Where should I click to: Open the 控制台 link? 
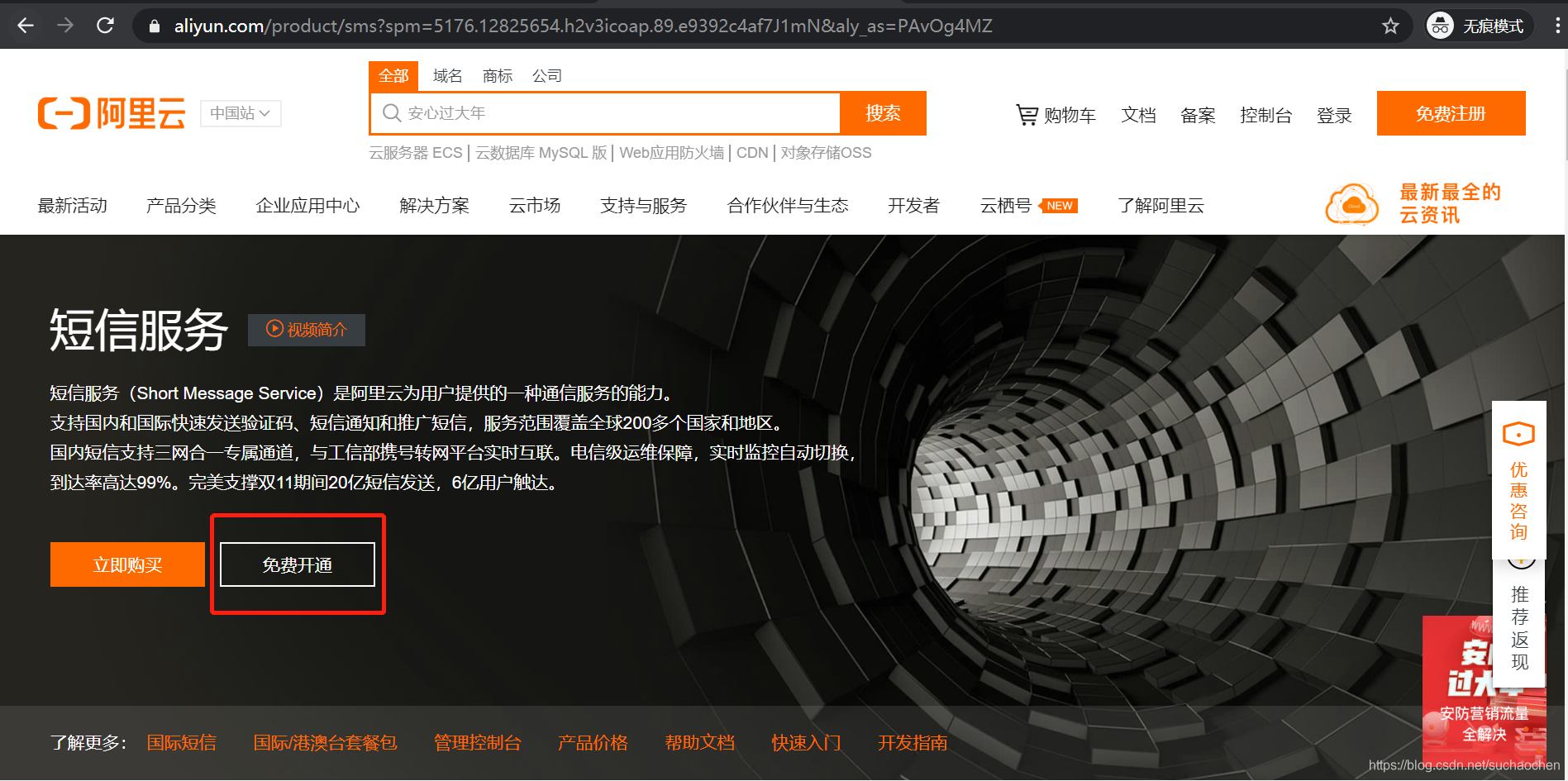1265,116
